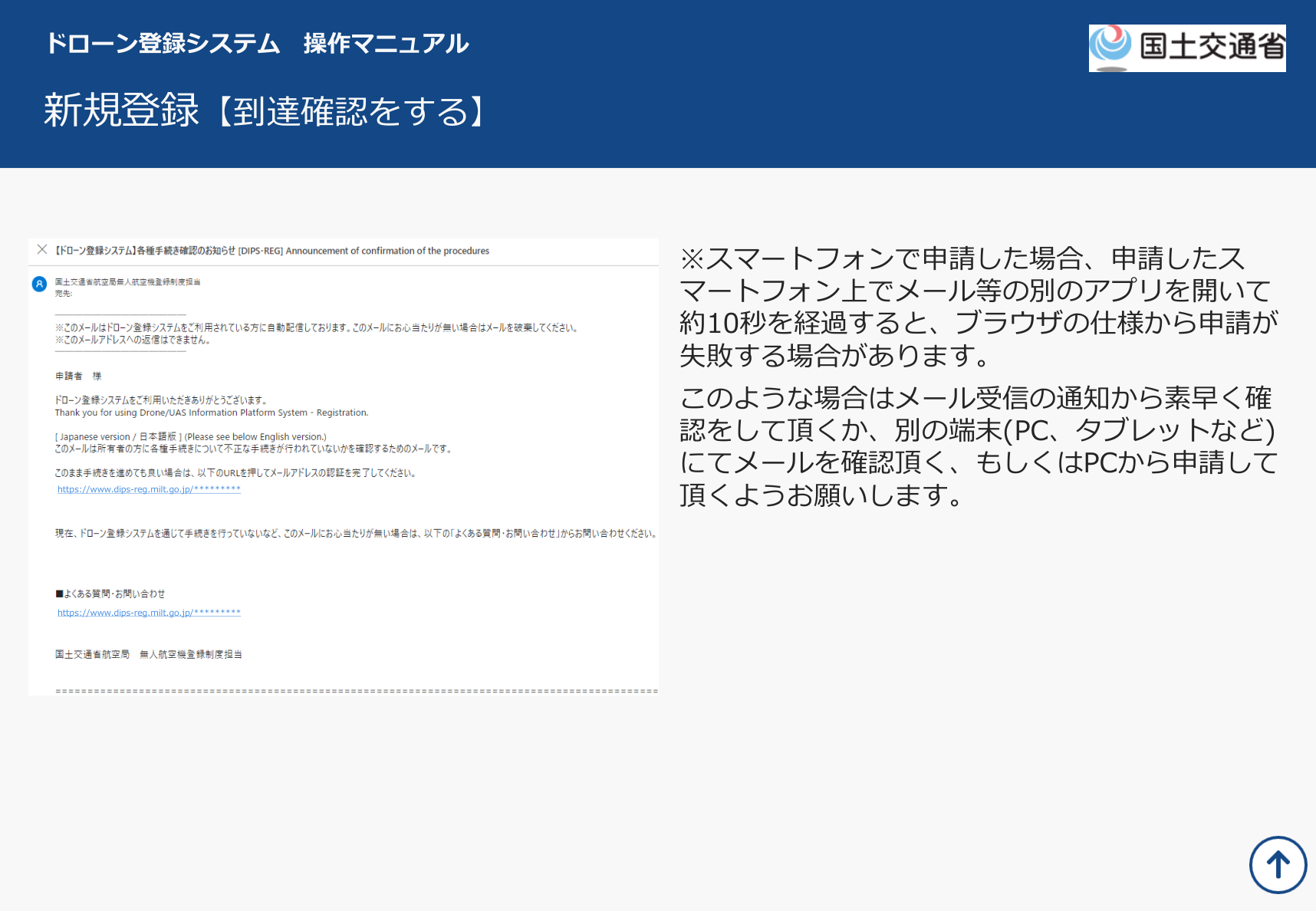Viewport: 1316px width, 911px height.
Task: Click the blue sender avatar icon
Action: point(39,284)
